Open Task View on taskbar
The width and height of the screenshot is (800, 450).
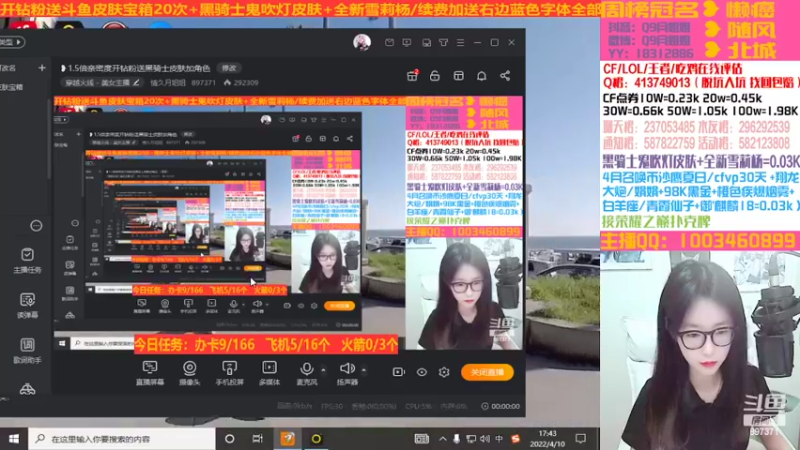click(258, 439)
